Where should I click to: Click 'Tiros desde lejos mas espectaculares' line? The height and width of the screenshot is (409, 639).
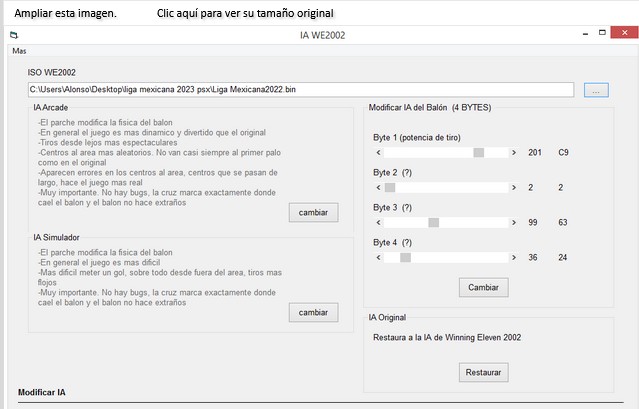pos(108,143)
